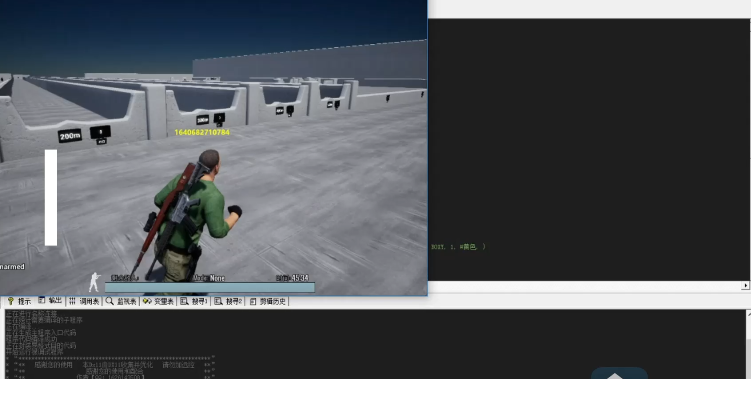
Task: Open the 监视表 watch table tab
Action: click(x=121, y=301)
